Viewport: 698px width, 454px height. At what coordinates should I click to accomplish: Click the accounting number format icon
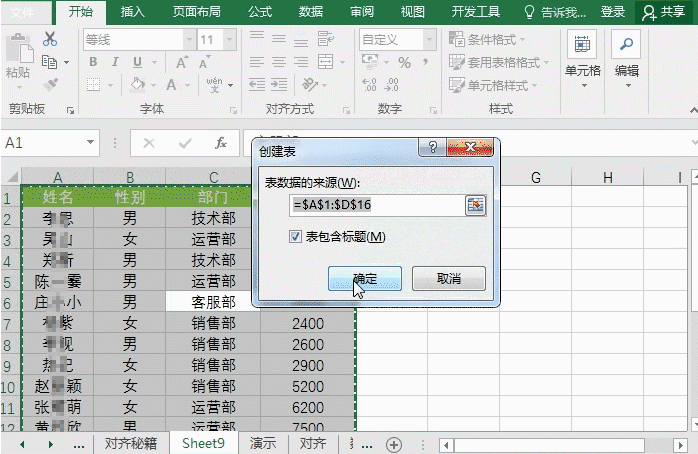(x=370, y=61)
